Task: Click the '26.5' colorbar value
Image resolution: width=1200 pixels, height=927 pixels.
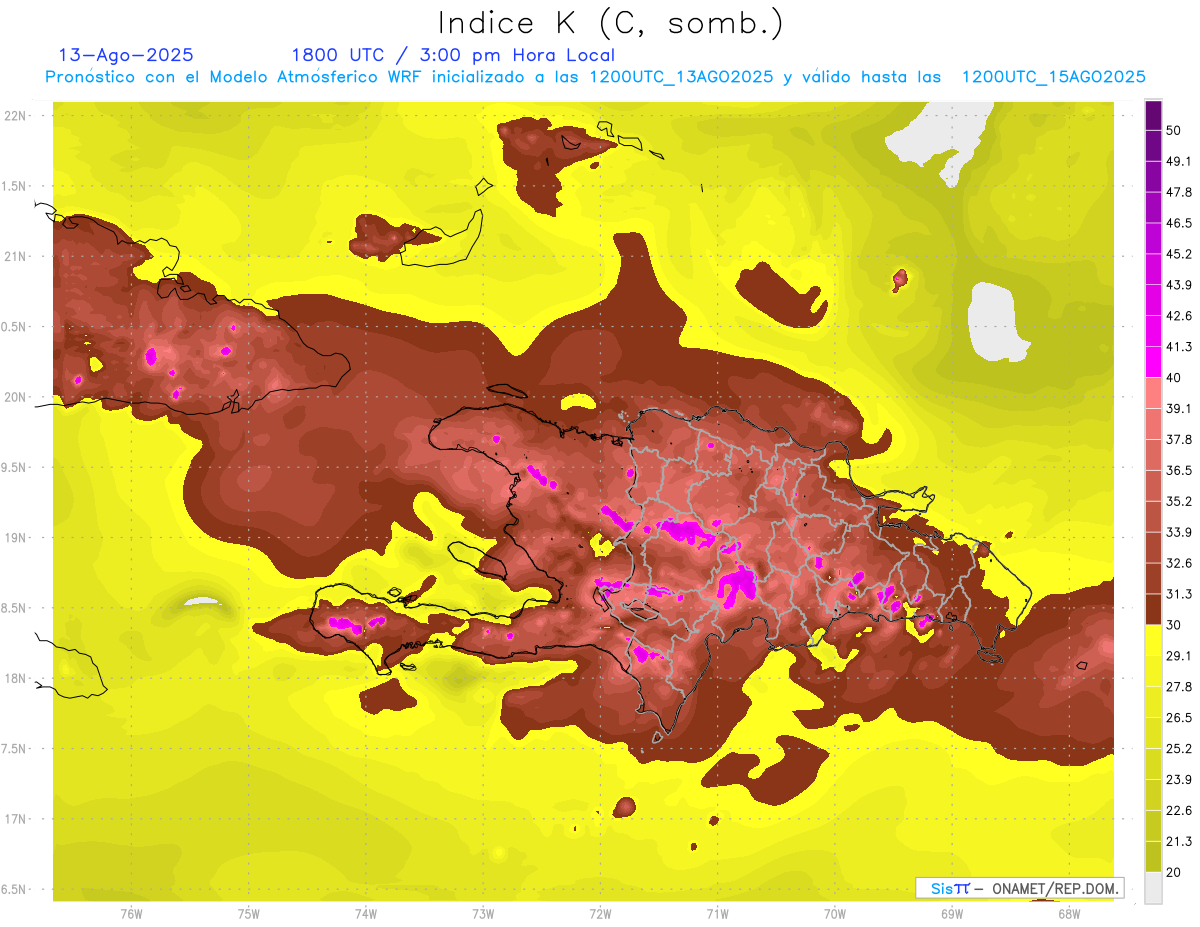Action: click(1179, 717)
